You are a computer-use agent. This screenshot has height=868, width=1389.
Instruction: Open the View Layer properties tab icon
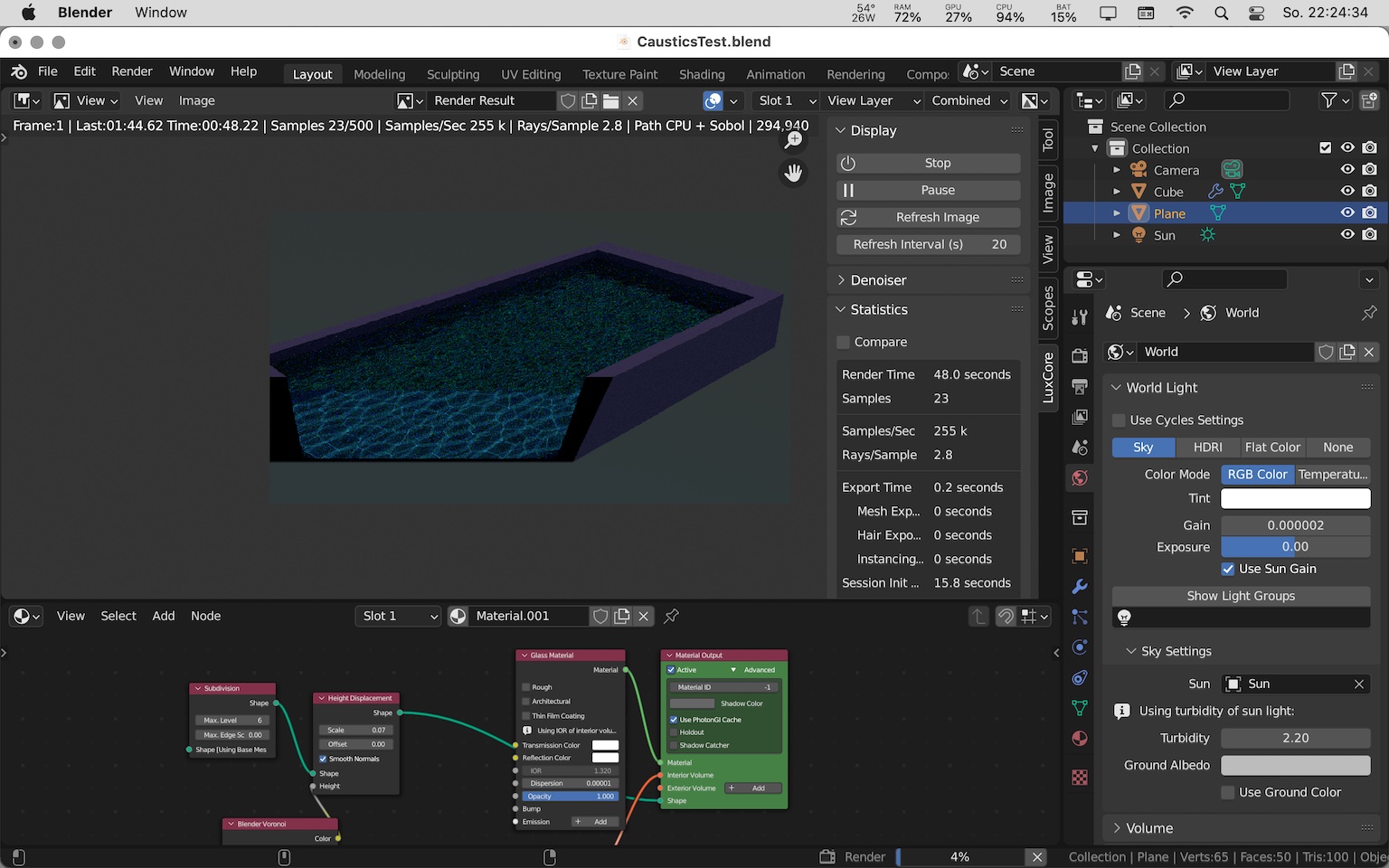[x=1080, y=417]
